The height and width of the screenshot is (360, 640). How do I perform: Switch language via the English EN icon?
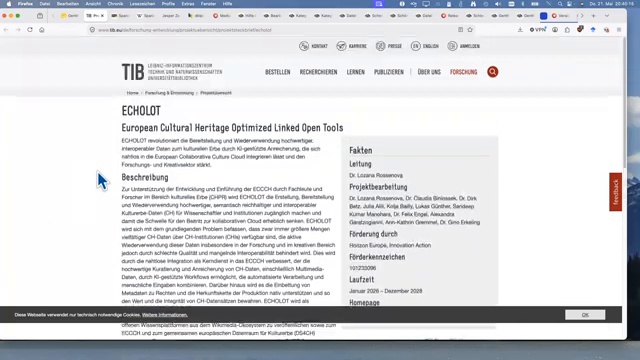click(x=416, y=46)
